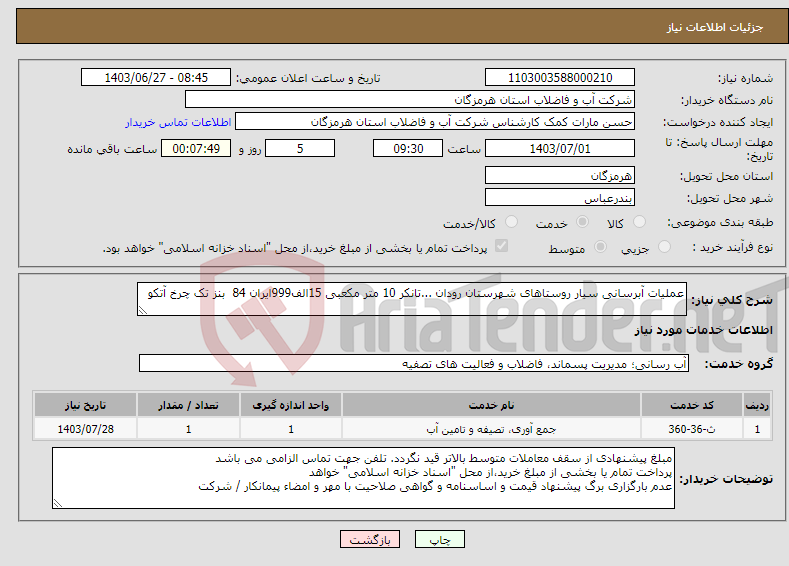Screen dimensions: 789x566
Task: Click the بازگشت back button
Action: pos(370,539)
